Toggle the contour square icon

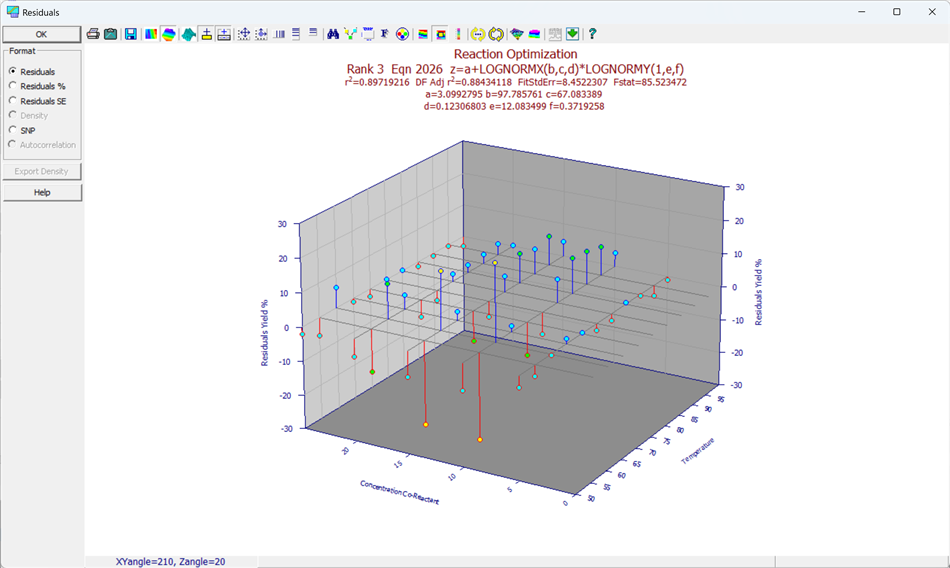pyautogui.click(x=440, y=34)
